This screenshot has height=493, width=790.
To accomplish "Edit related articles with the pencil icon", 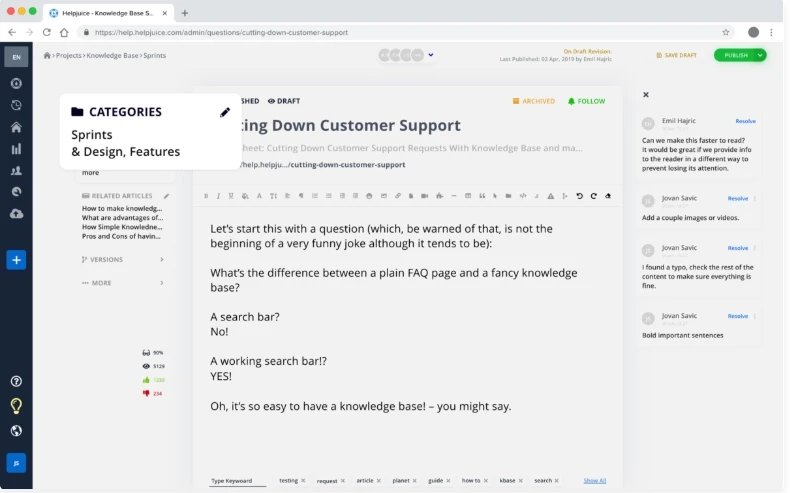I will coord(166,196).
